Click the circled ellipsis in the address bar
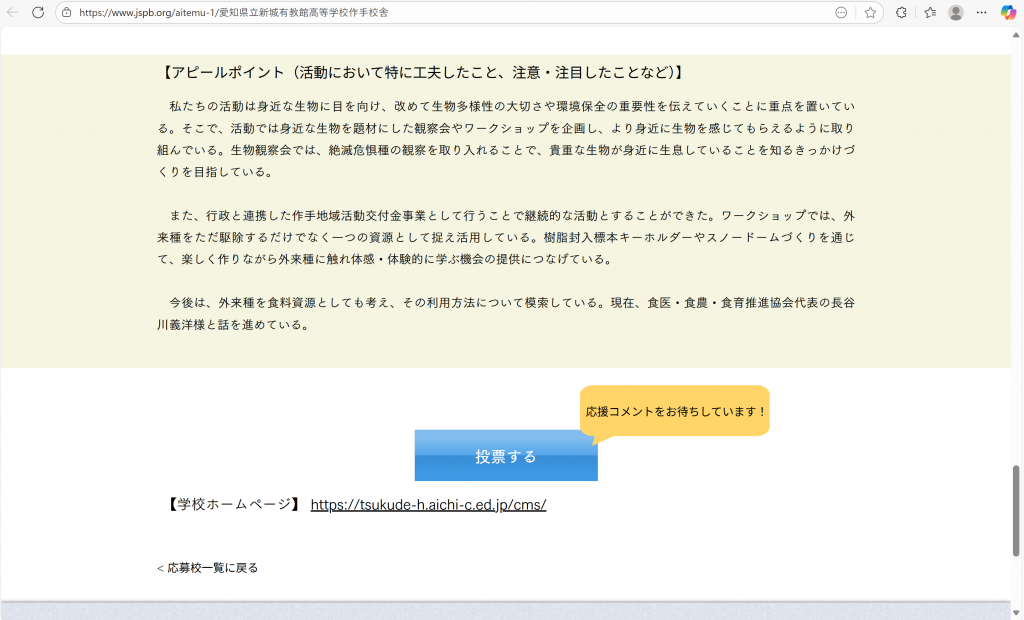 (x=841, y=13)
